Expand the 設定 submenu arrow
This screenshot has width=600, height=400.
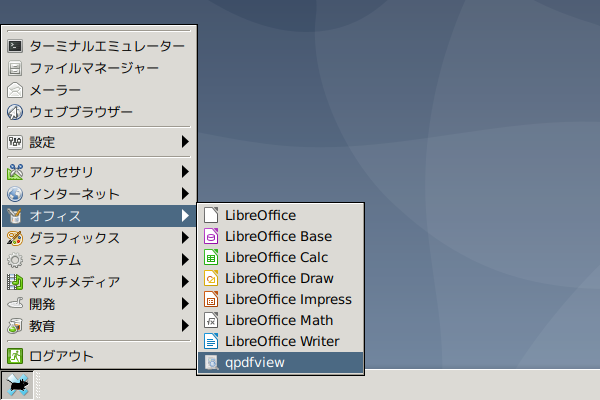(185, 142)
